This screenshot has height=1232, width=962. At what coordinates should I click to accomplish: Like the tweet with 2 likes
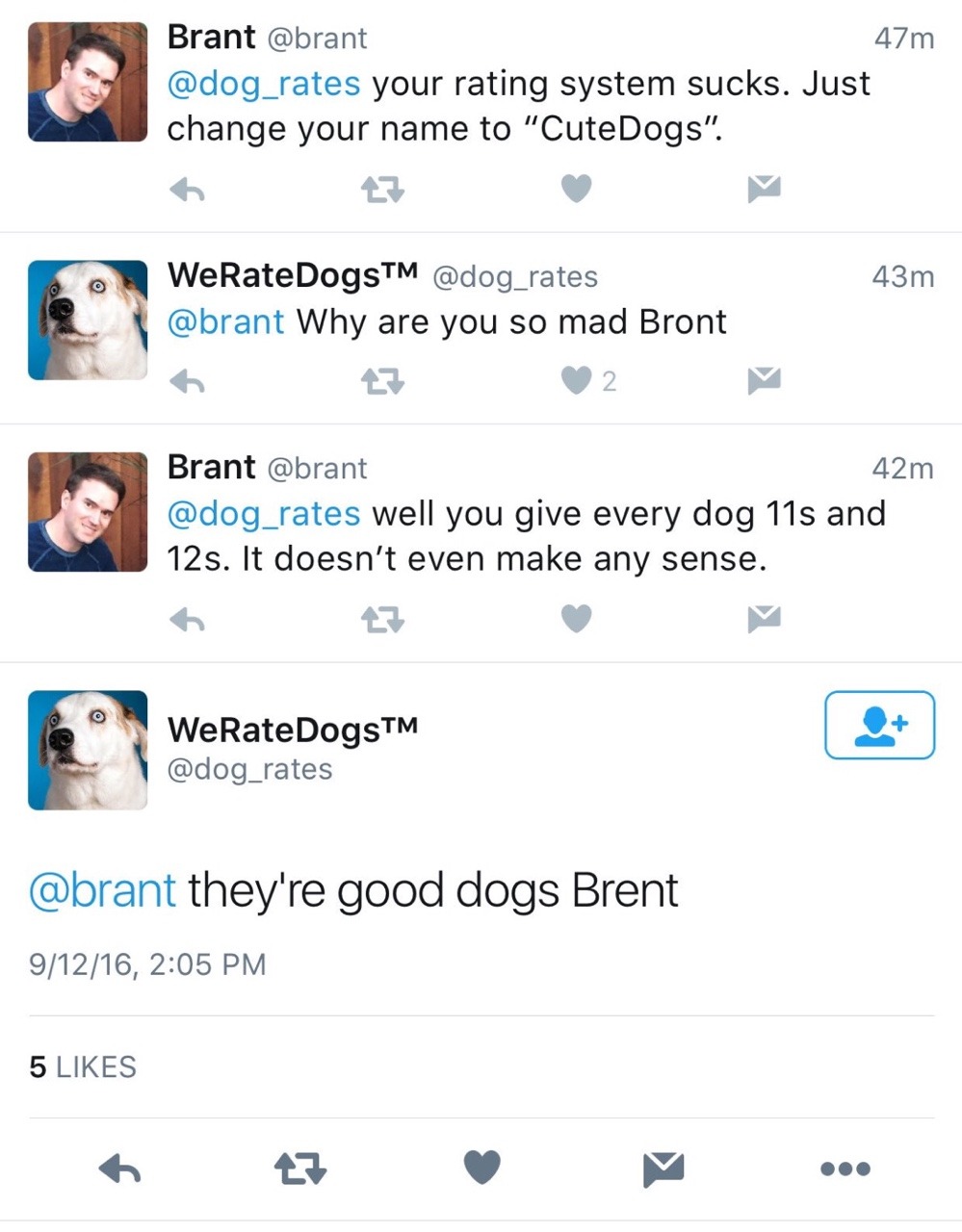pyautogui.click(x=578, y=381)
